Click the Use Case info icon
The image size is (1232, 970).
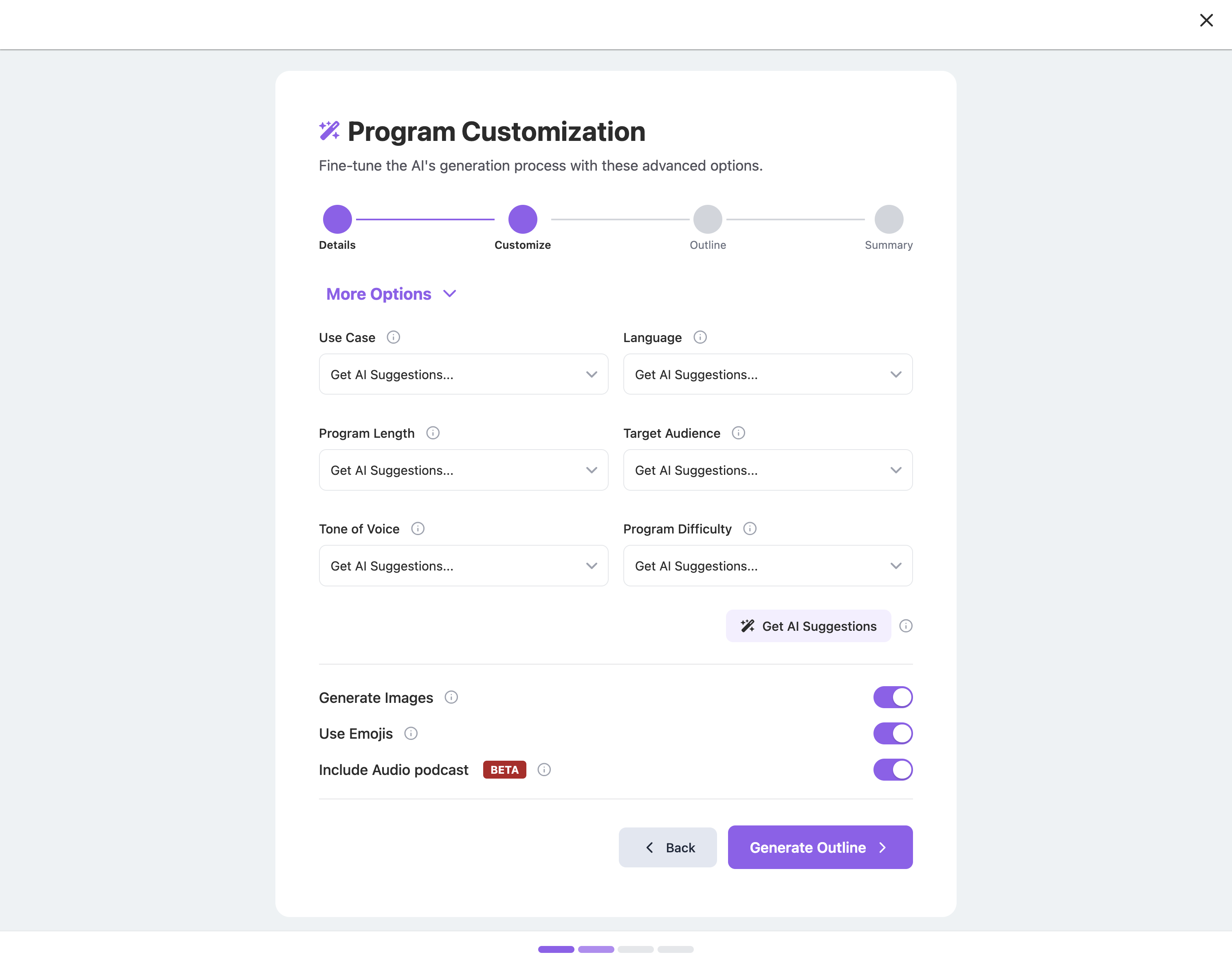pyautogui.click(x=393, y=337)
